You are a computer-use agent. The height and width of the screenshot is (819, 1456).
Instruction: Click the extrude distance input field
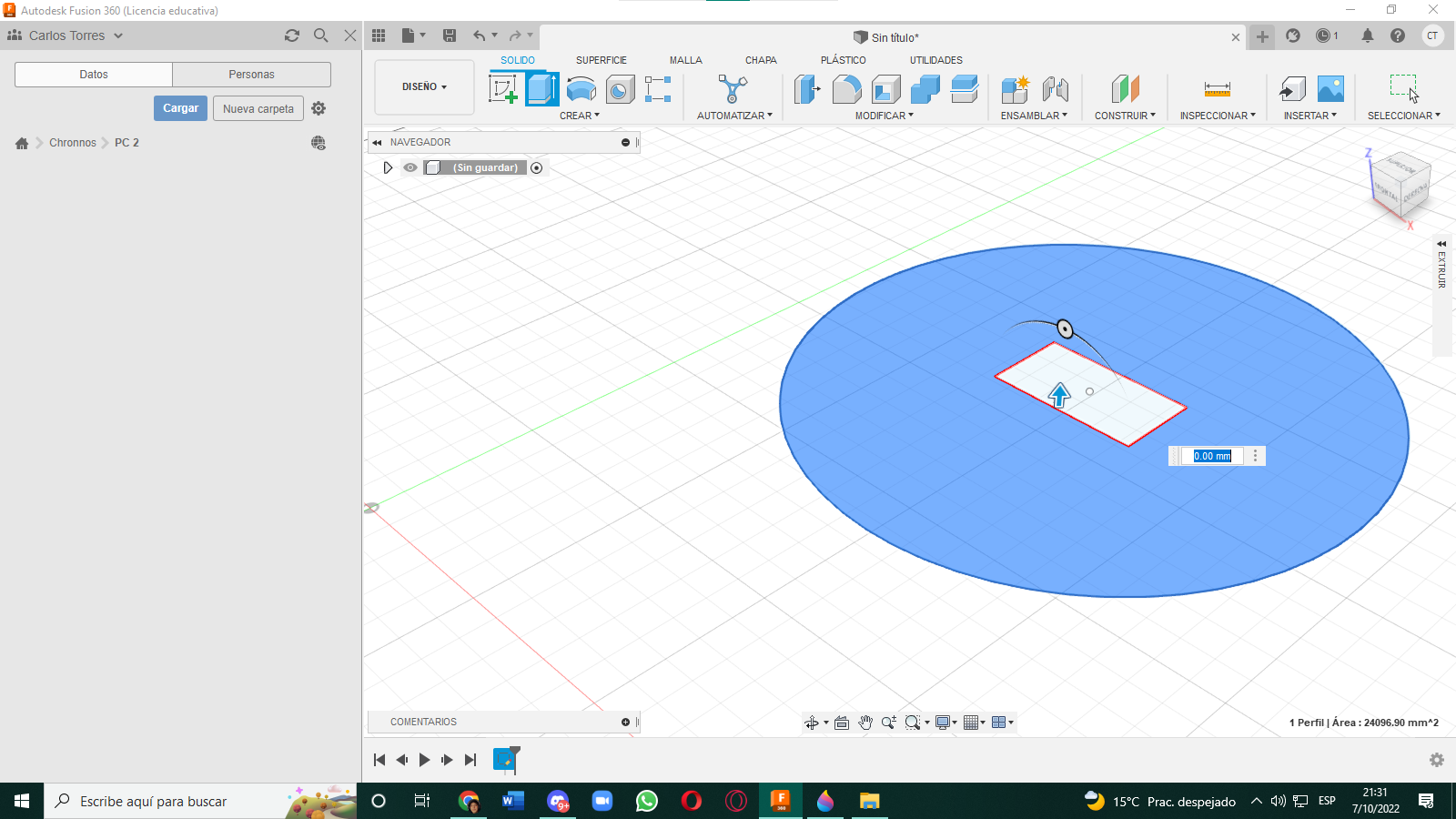[x=1212, y=456]
